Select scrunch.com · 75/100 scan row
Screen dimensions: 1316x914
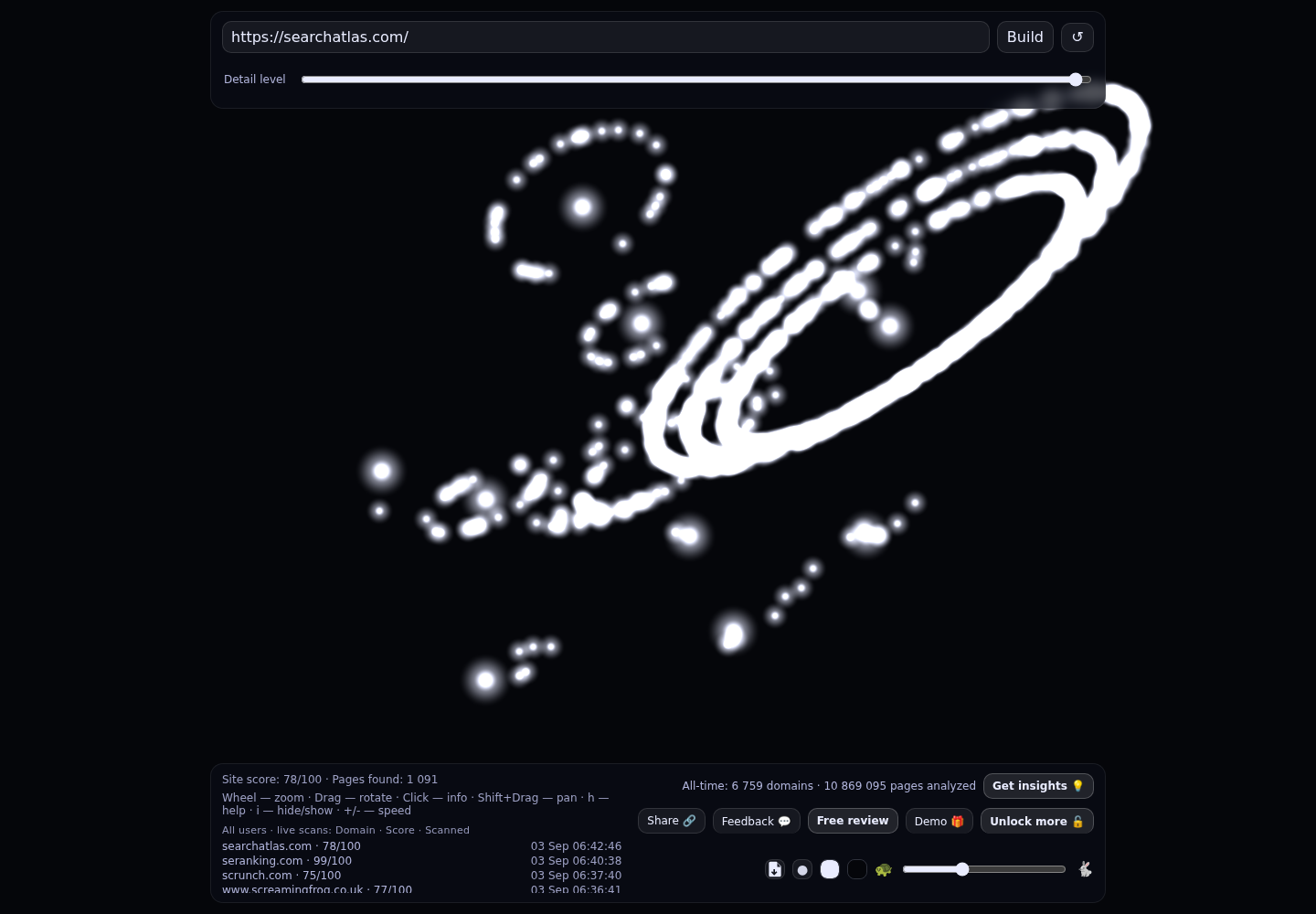421,876
